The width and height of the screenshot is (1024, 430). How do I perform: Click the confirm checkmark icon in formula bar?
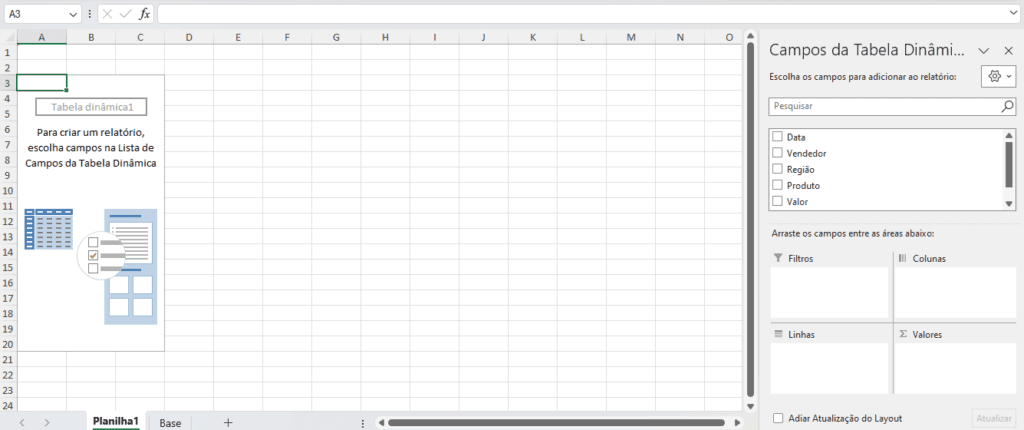[126, 14]
